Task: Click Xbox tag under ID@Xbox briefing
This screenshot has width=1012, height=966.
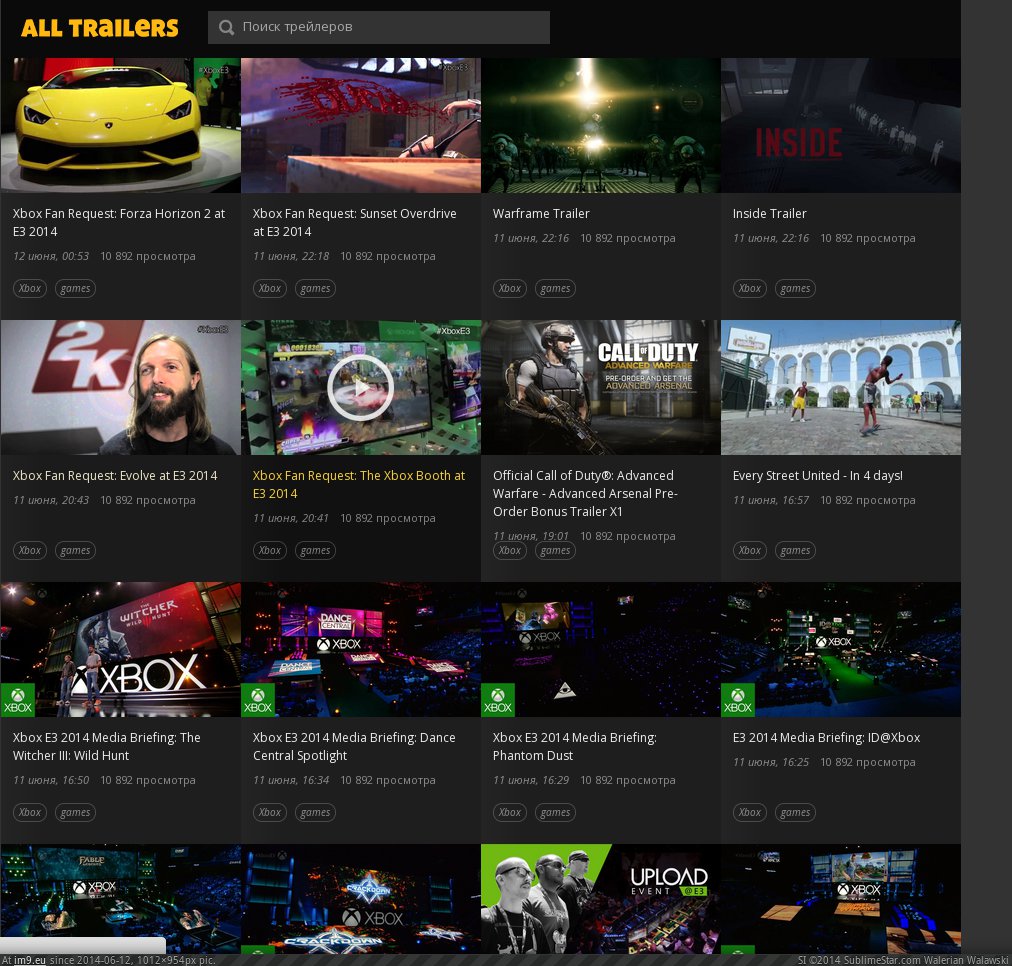Action: point(750,812)
